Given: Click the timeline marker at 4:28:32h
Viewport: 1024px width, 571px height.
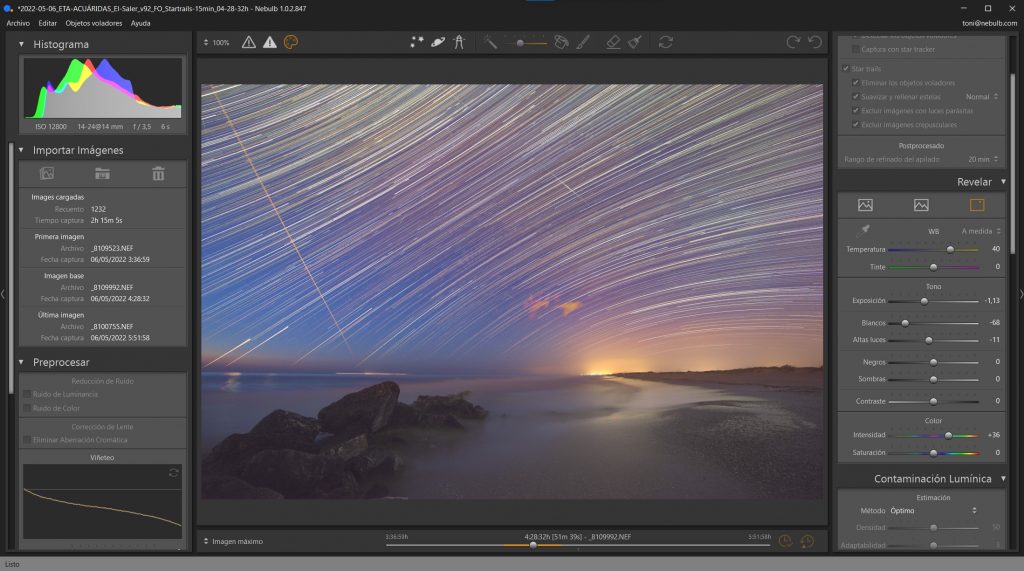Looking at the screenshot, I should click(x=533, y=545).
